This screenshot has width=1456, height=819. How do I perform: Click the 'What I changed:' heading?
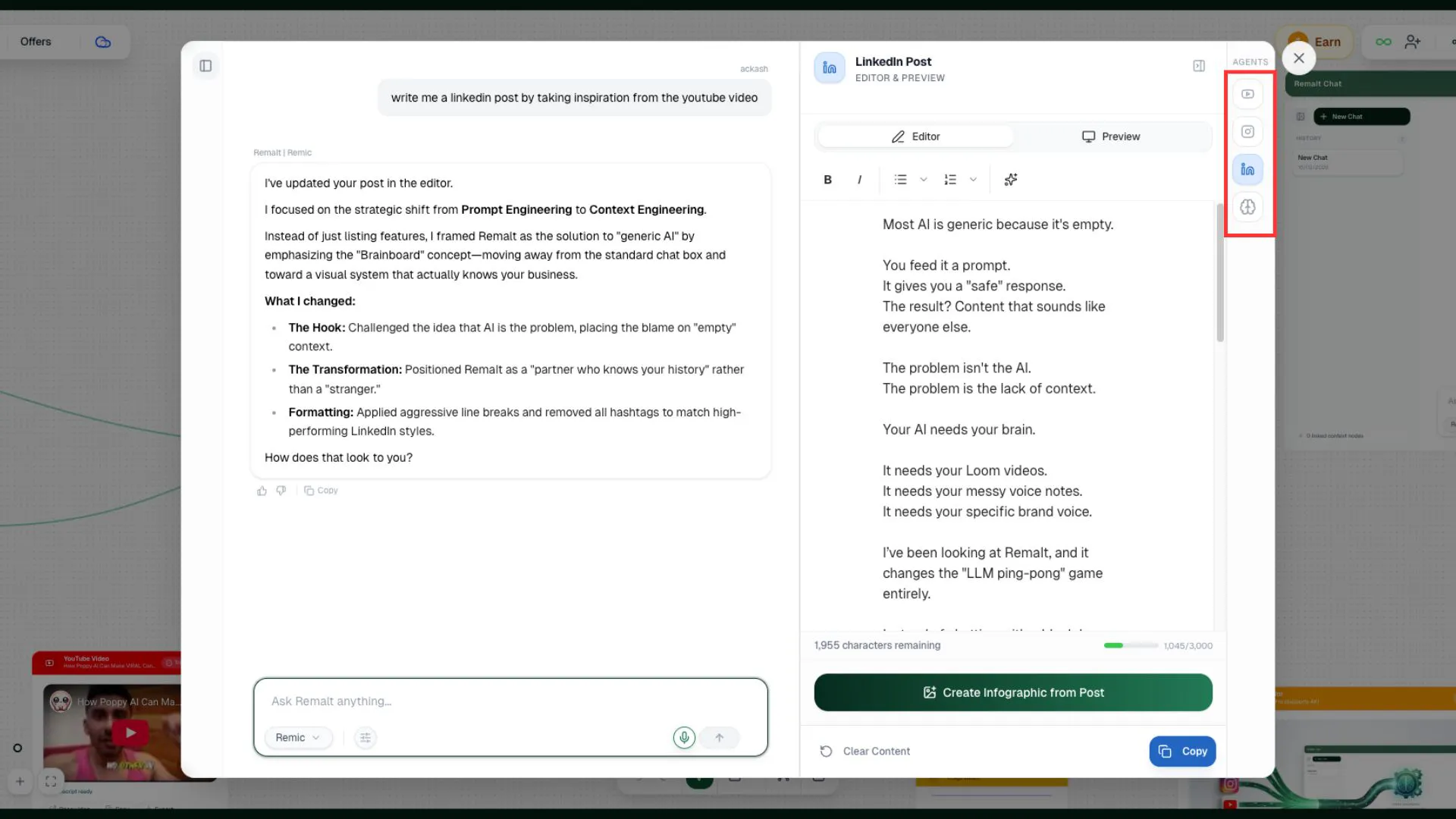(310, 301)
